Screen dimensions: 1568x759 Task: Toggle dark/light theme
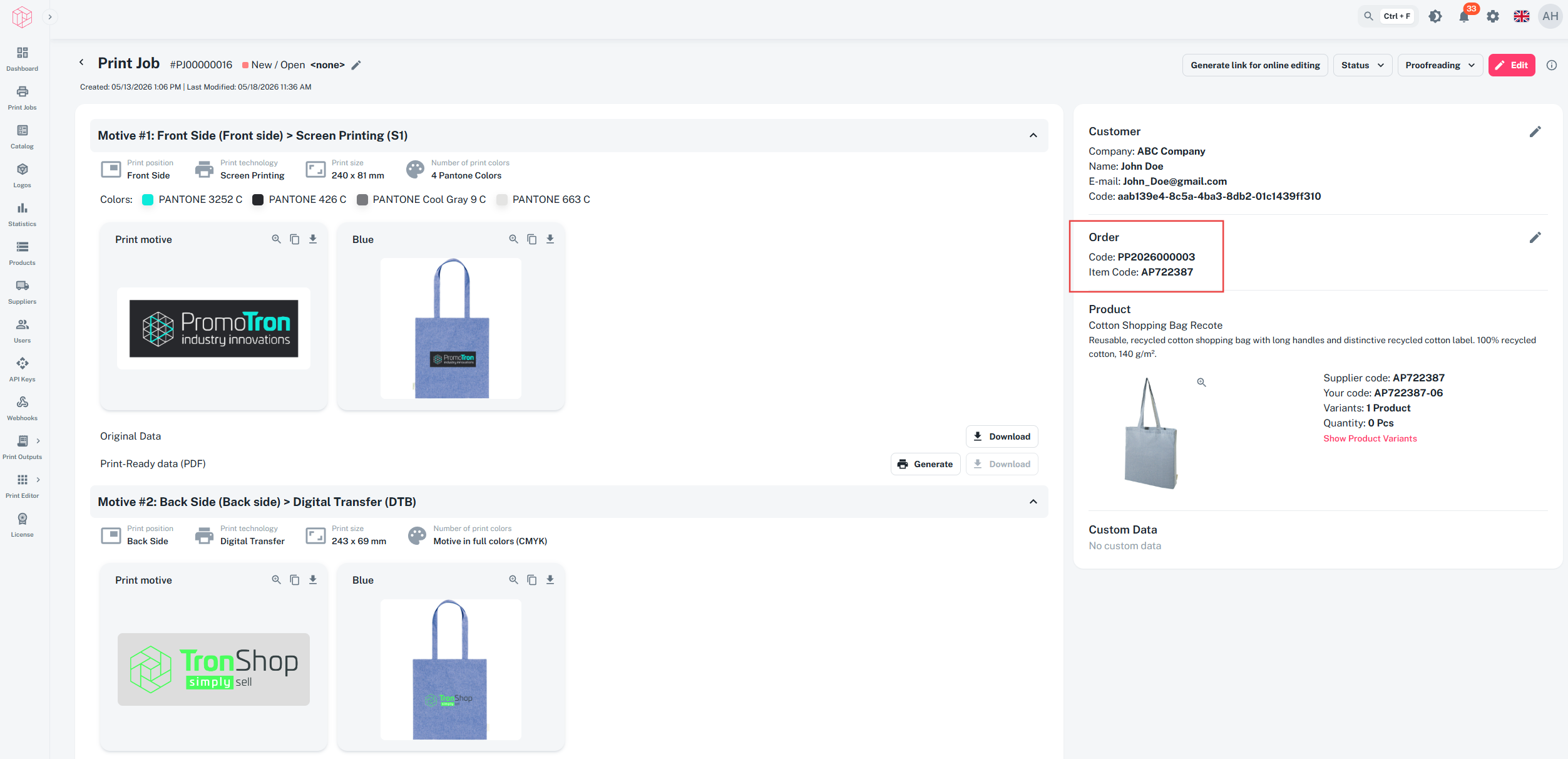click(x=1435, y=16)
